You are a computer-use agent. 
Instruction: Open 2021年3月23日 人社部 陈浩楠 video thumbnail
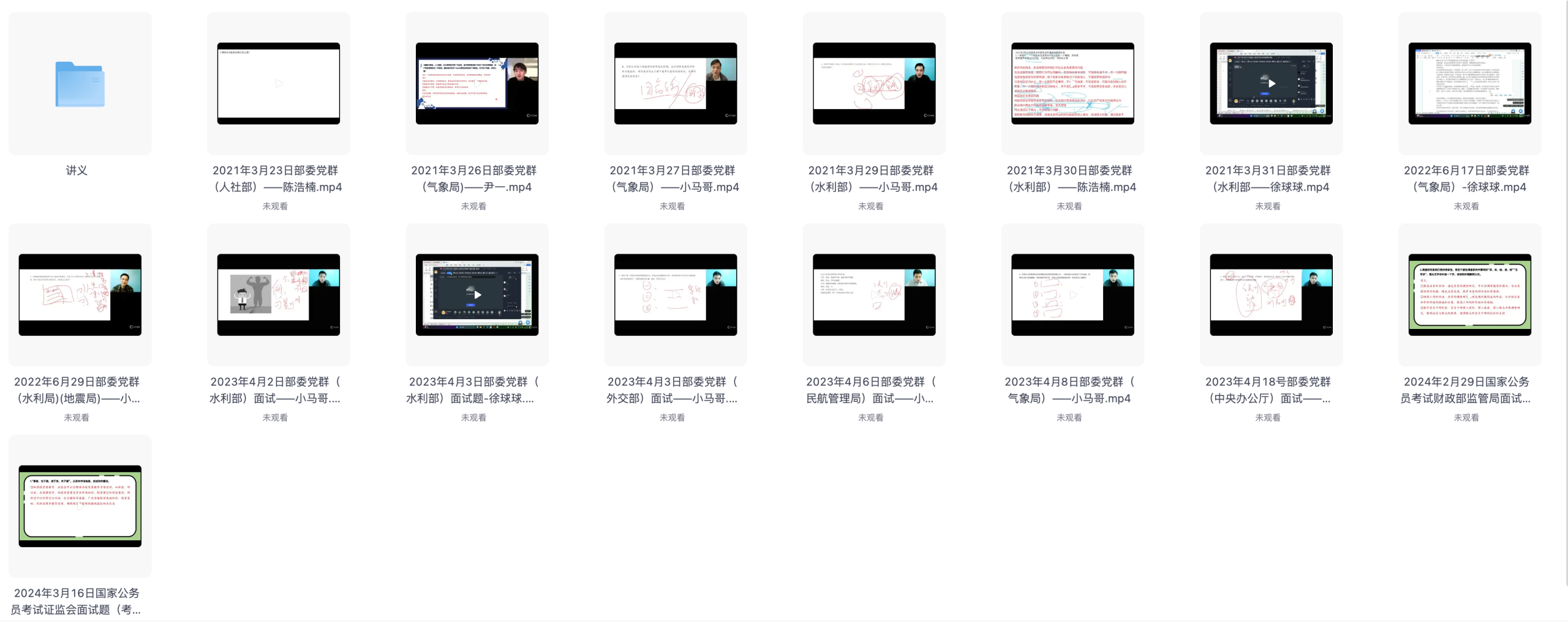click(x=278, y=83)
